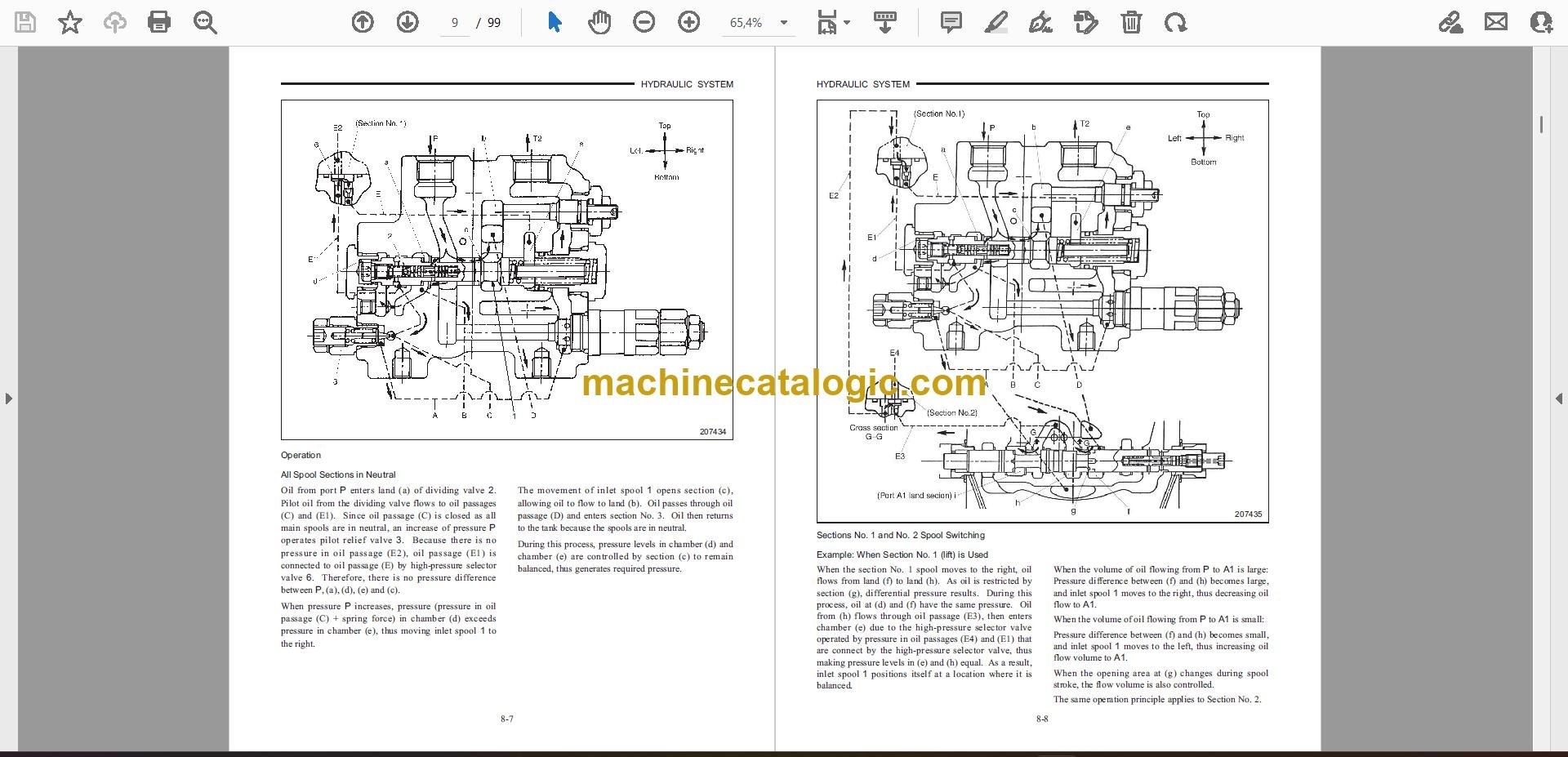Expand the left navigation pane arrow
Image resolution: width=1568 pixels, height=757 pixels.
click(8, 399)
